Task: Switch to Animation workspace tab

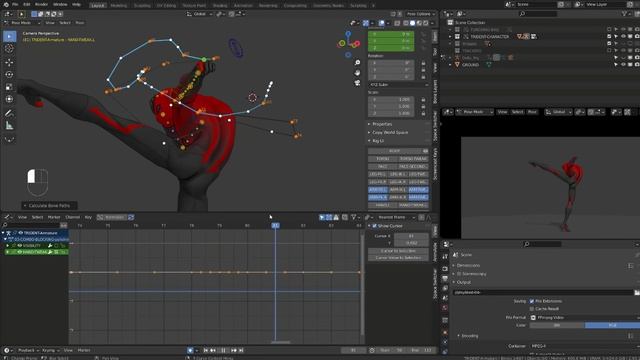Action: [x=243, y=5]
